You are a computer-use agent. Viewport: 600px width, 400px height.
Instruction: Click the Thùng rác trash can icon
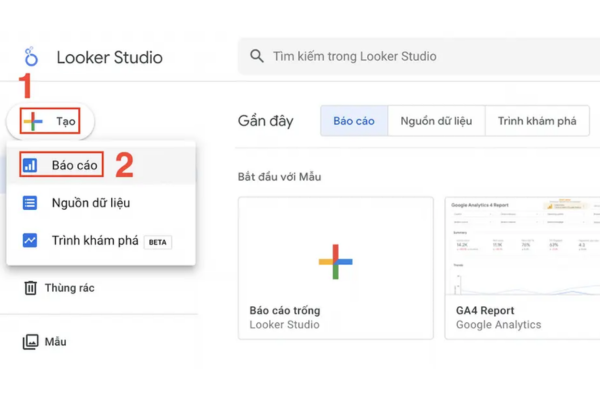tap(31, 288)
